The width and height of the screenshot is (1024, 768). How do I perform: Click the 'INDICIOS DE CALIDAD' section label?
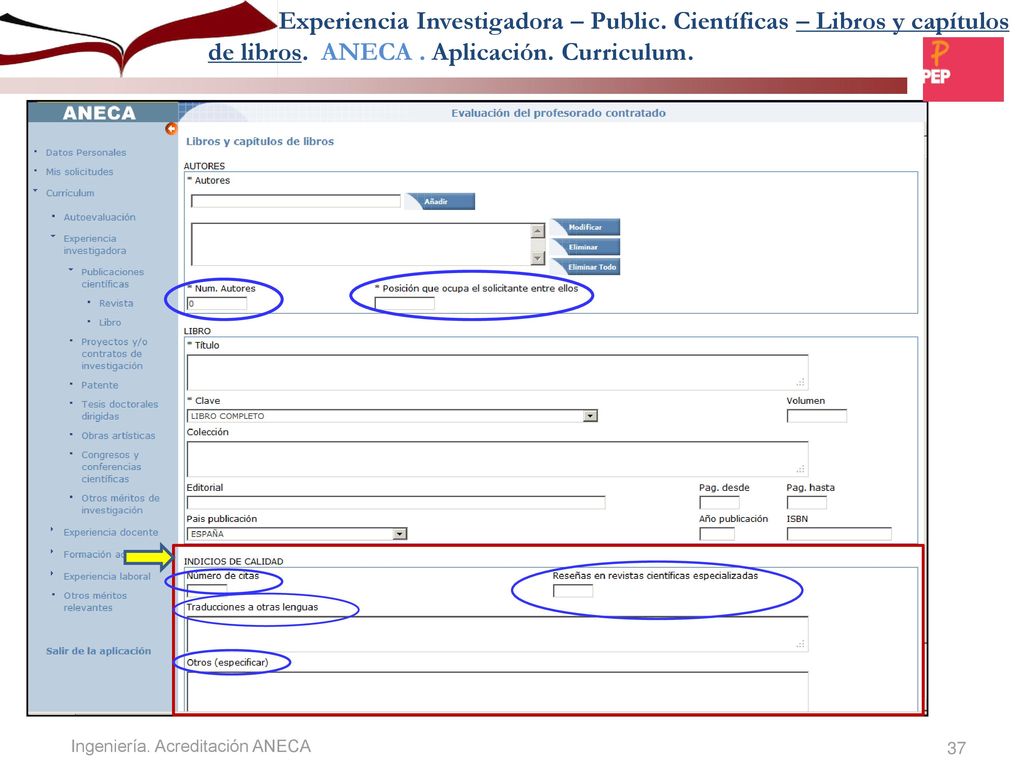(233, 562)
